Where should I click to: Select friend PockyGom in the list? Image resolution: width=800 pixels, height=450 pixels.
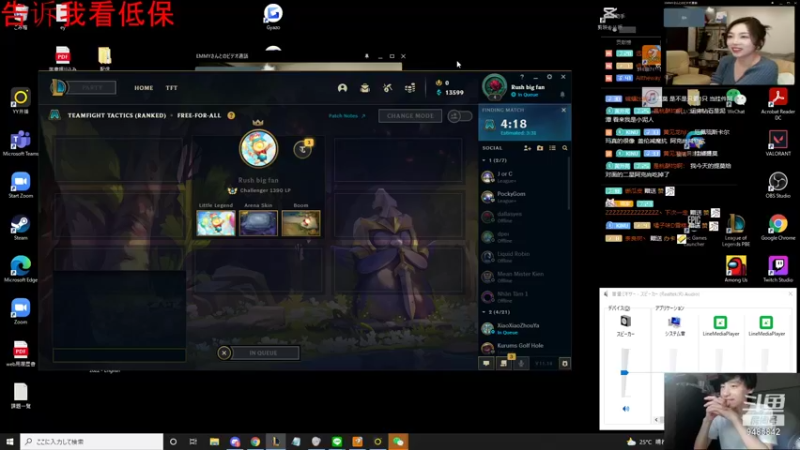coord(524,196)
